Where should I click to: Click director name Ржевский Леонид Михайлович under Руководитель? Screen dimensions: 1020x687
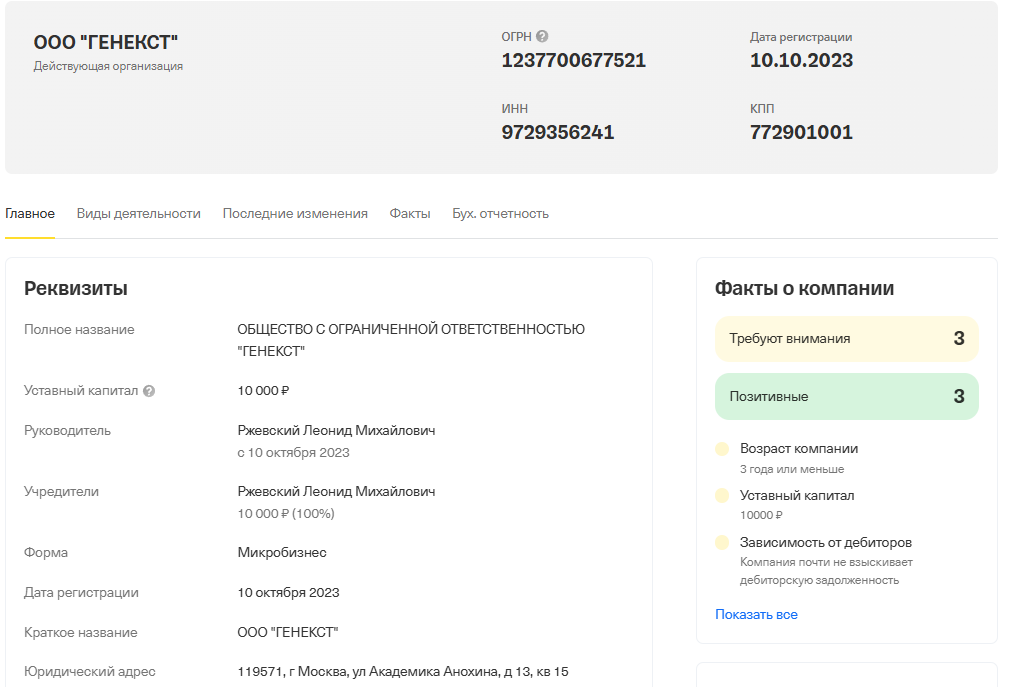336,431
